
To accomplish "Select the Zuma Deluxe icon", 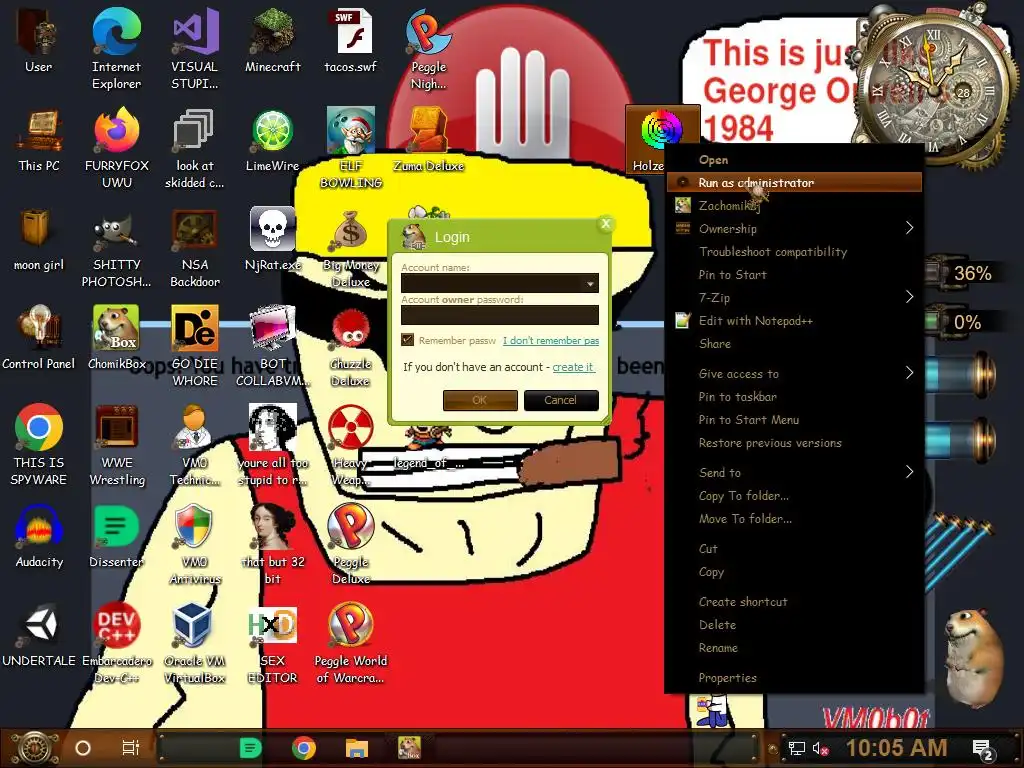I will click(428, 139).
